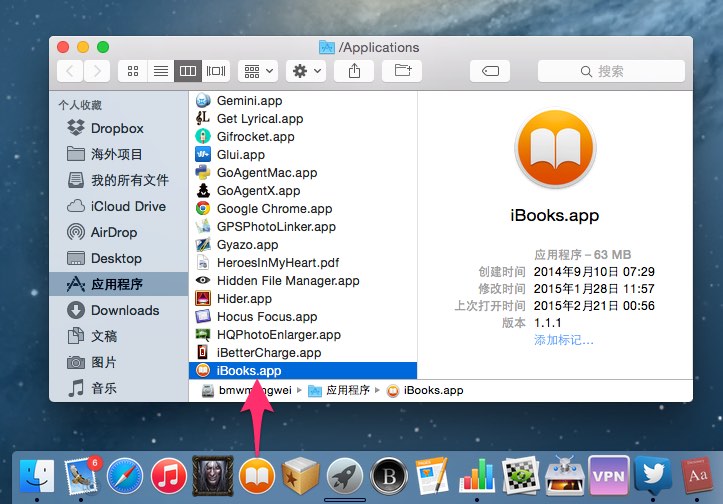The width and height of the screenshot is (723, 504).
Task: Launch Numbers from the Dock
Action: click(477, 476)
